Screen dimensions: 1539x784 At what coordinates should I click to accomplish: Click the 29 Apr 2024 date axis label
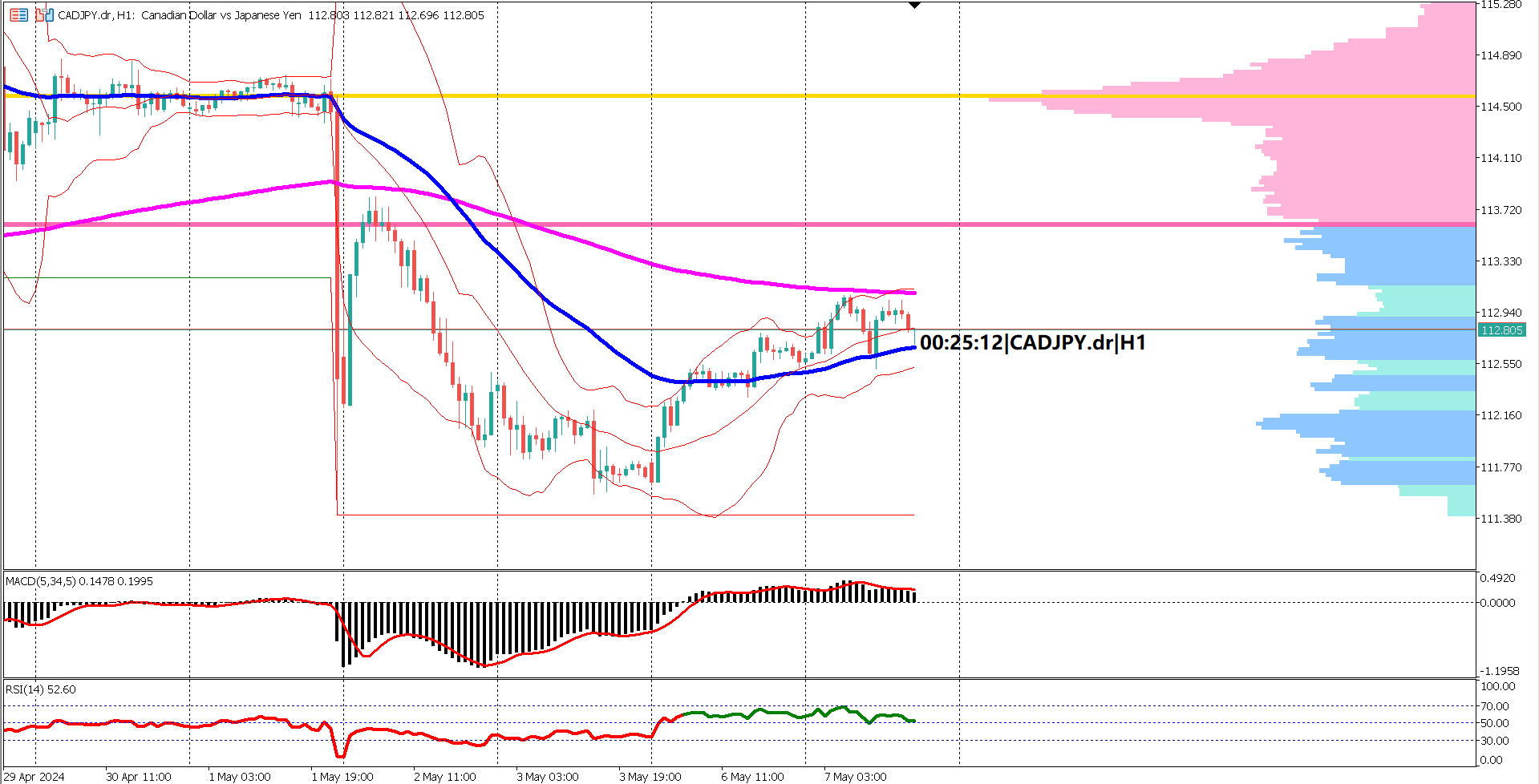coord(32,776)
